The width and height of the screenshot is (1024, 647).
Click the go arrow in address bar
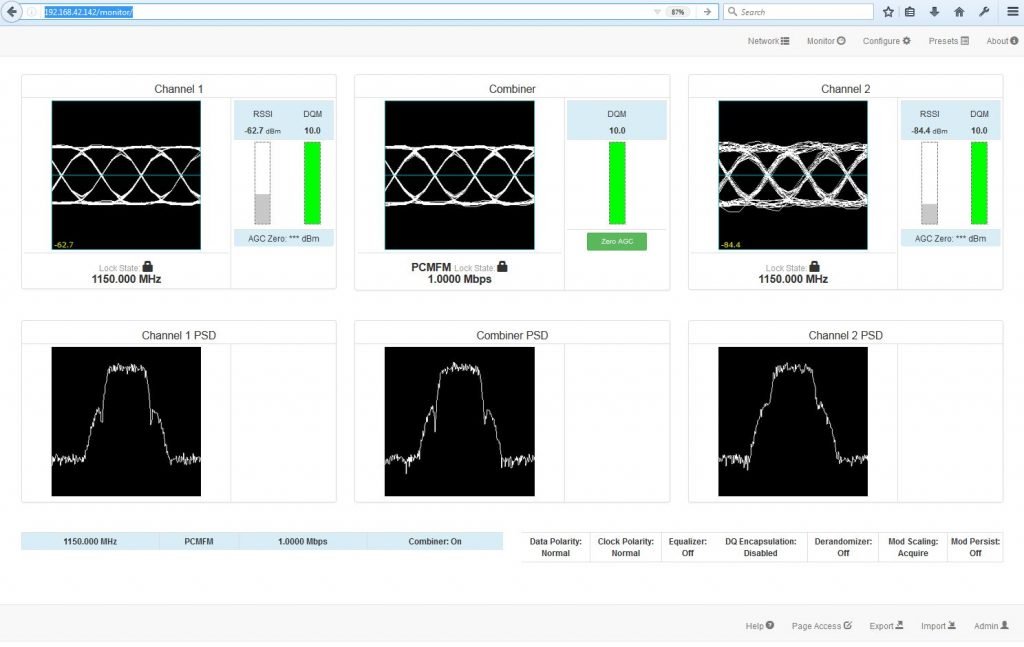[x=707, y=12]
